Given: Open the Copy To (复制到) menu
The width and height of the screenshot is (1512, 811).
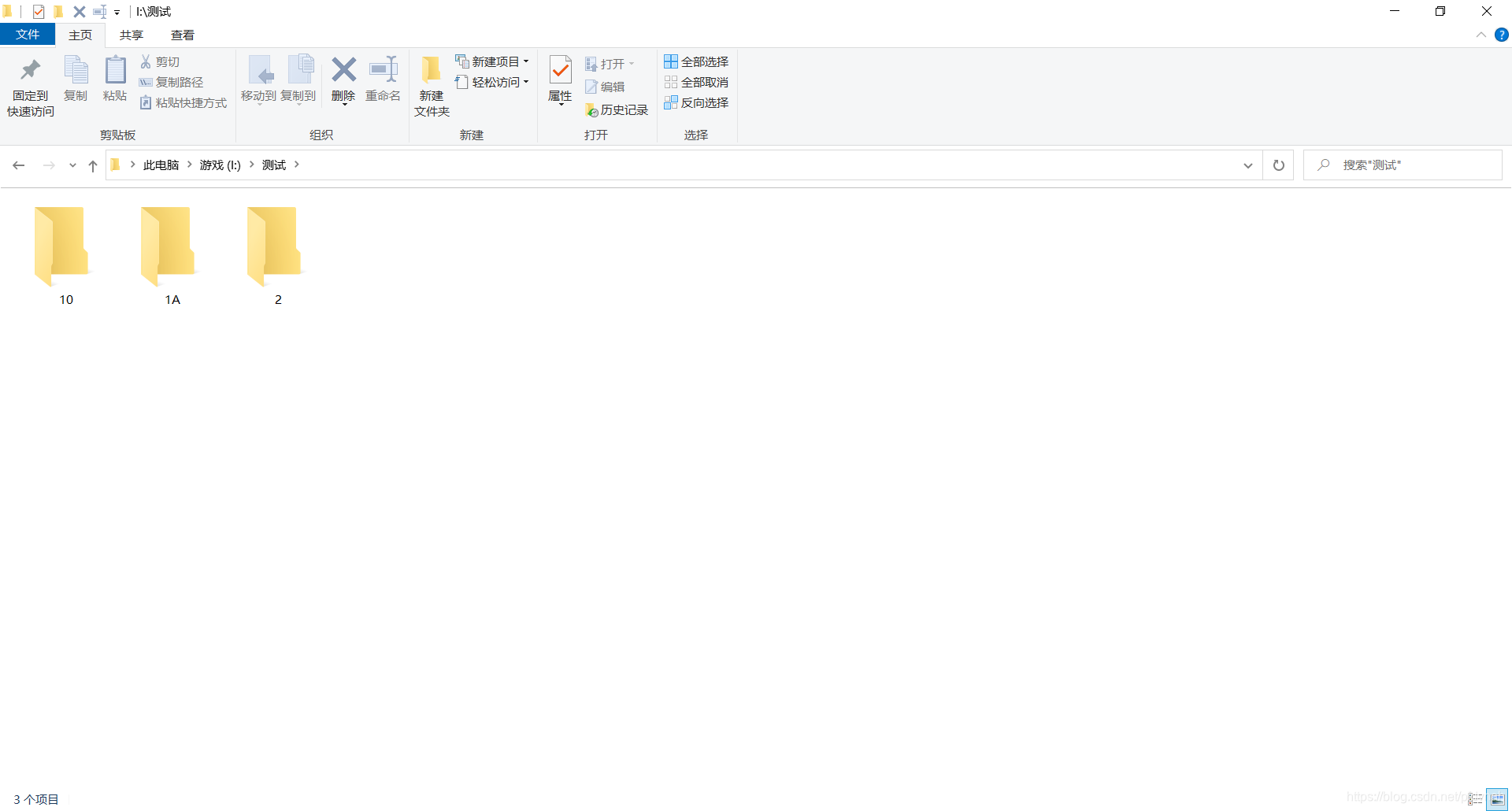Looking at the screenshot, I should point(298,79).
